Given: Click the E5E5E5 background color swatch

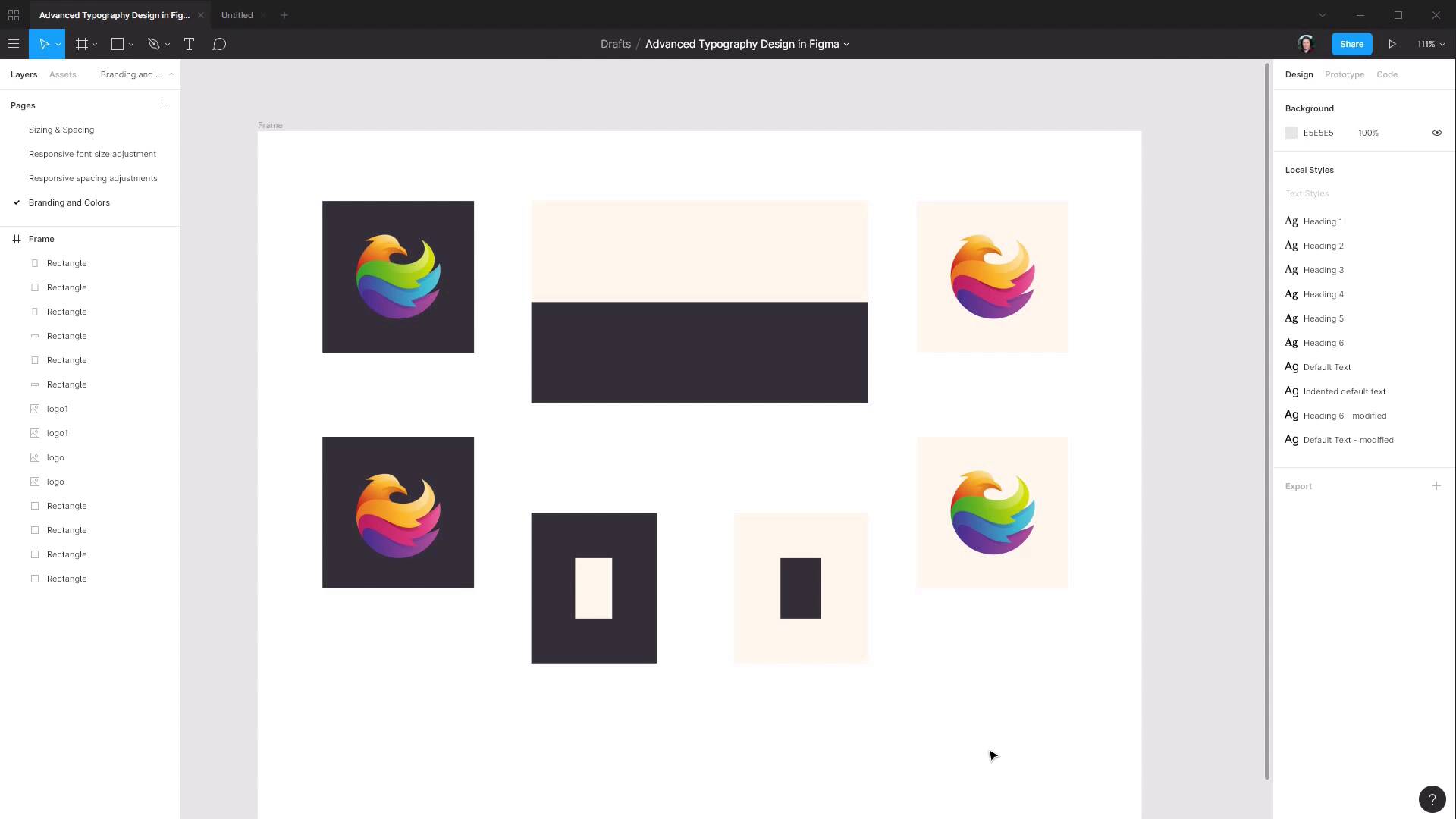Looking at the screenshot, I should tap(1291, 132).
